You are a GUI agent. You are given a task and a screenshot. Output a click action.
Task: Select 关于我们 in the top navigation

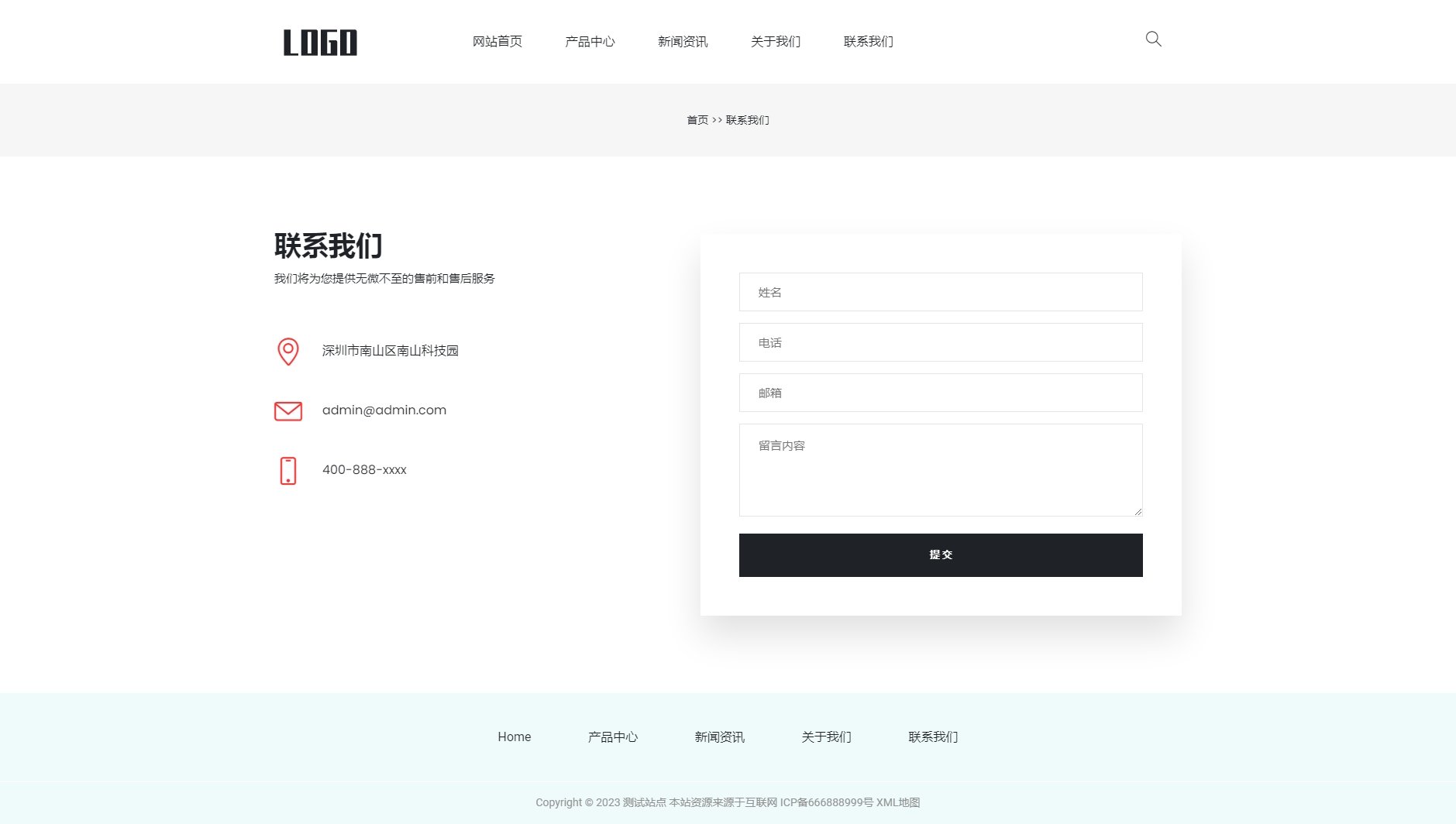click(776, 42)
